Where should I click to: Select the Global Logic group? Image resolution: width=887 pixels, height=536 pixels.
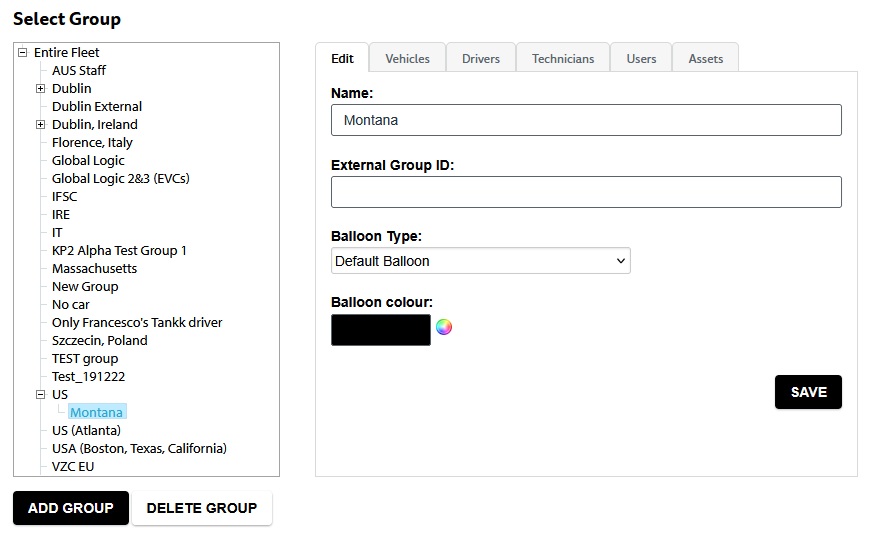click(x=88, y=161)
